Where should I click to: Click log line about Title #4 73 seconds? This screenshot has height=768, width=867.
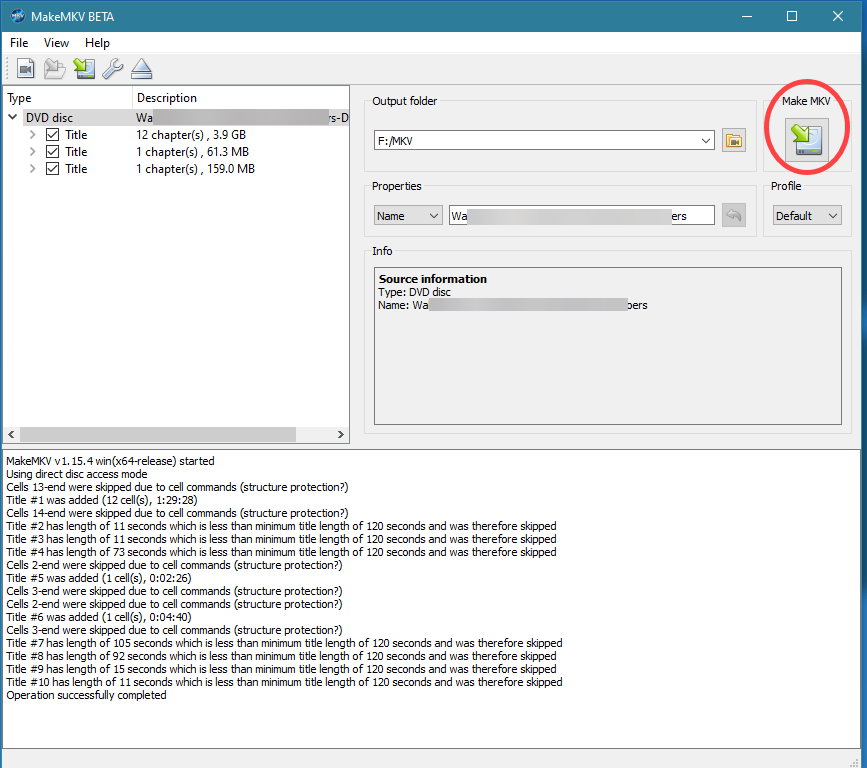(281, 552)
